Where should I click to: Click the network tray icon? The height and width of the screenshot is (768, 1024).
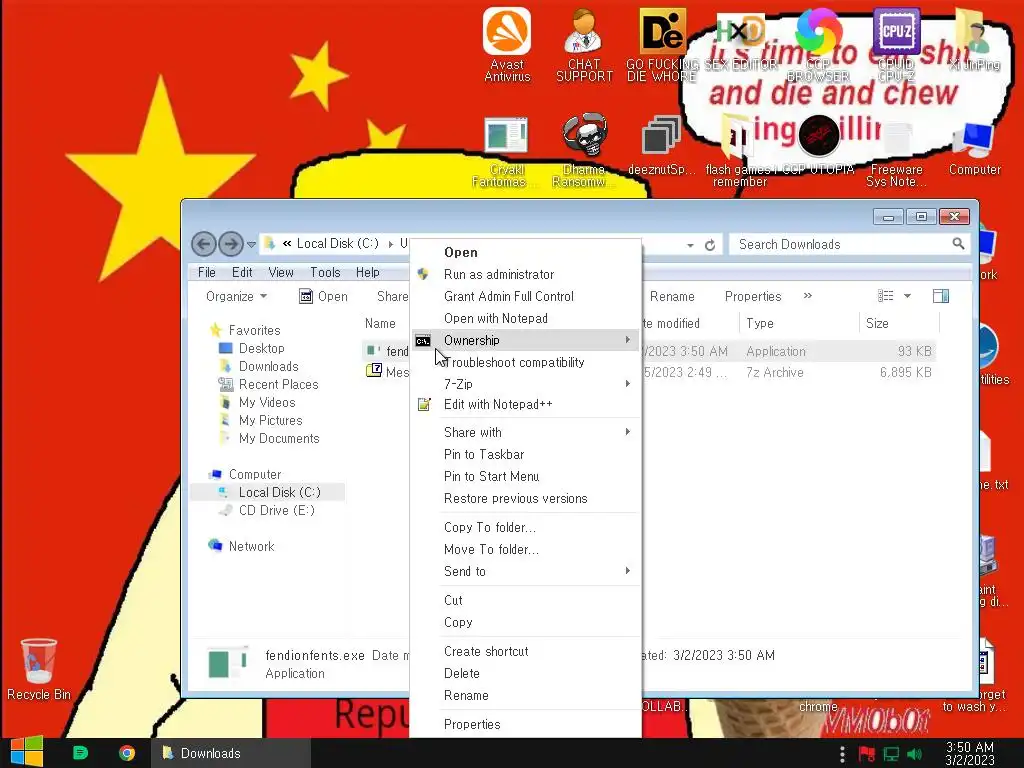[891, 754]
